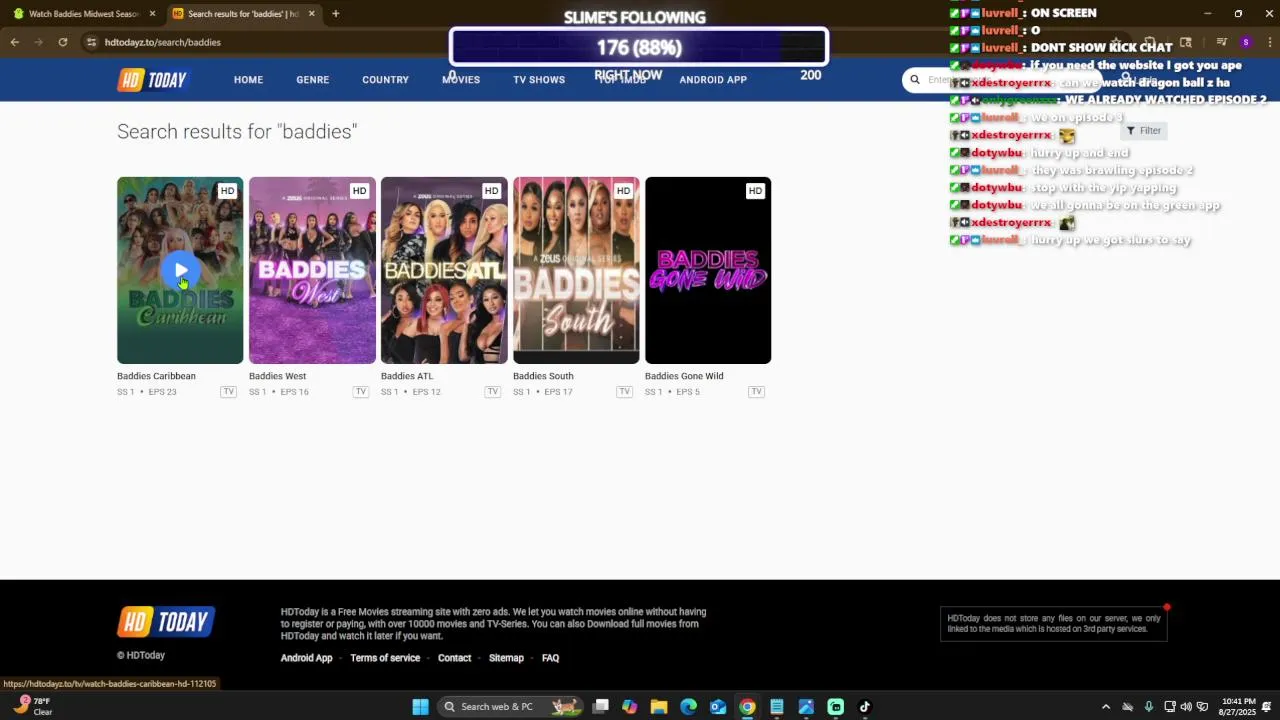
Task: Click the 'SS 1 · EPS 23' text
Action: tap(147, 392)
